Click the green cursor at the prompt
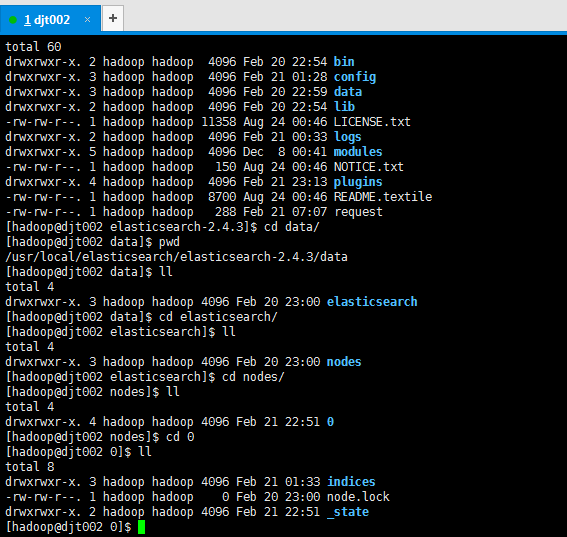 point(141,527)
